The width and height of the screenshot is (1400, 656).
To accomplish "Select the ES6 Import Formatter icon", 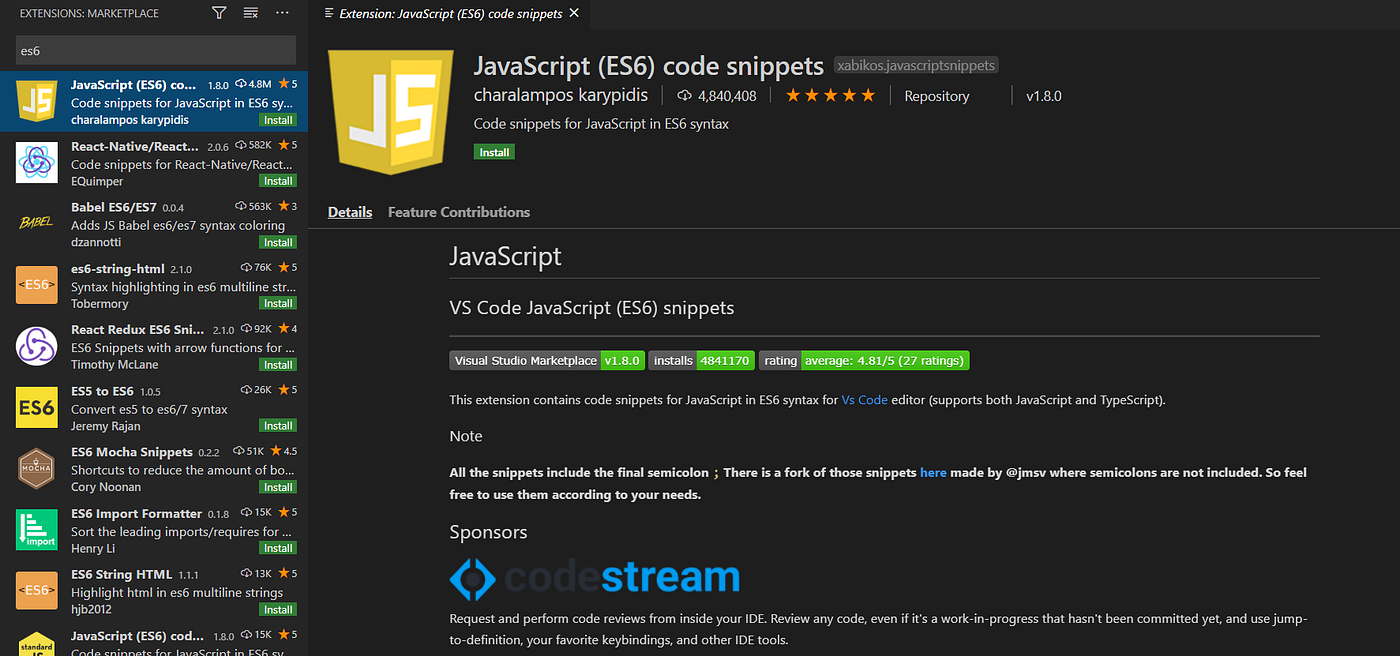I will (36, 529).
